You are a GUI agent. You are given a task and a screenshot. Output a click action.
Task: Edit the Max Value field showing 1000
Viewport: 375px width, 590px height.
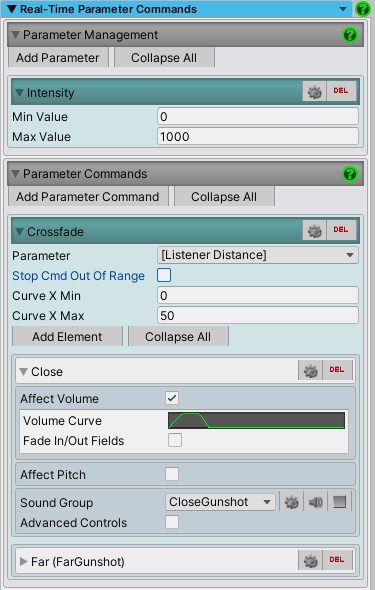tap(258, 137)
